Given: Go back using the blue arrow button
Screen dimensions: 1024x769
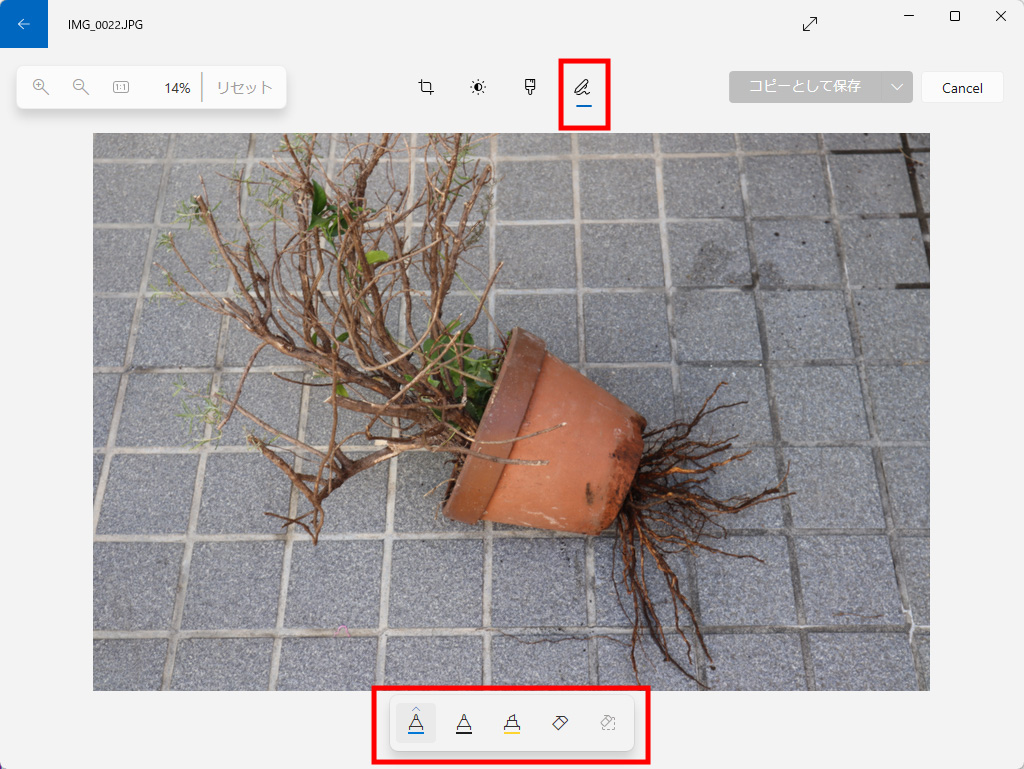Looking at the screenshot, I should click(x=24, y=24).
